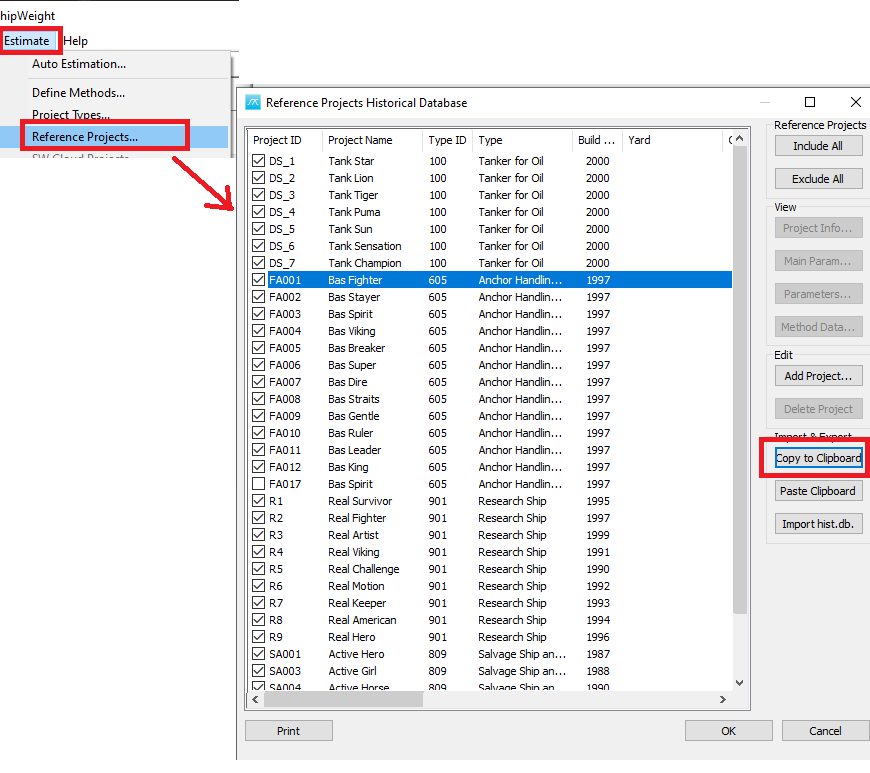Click Add Project button
This screenshot has height=773, width=870.
click(x=817, y=376)
